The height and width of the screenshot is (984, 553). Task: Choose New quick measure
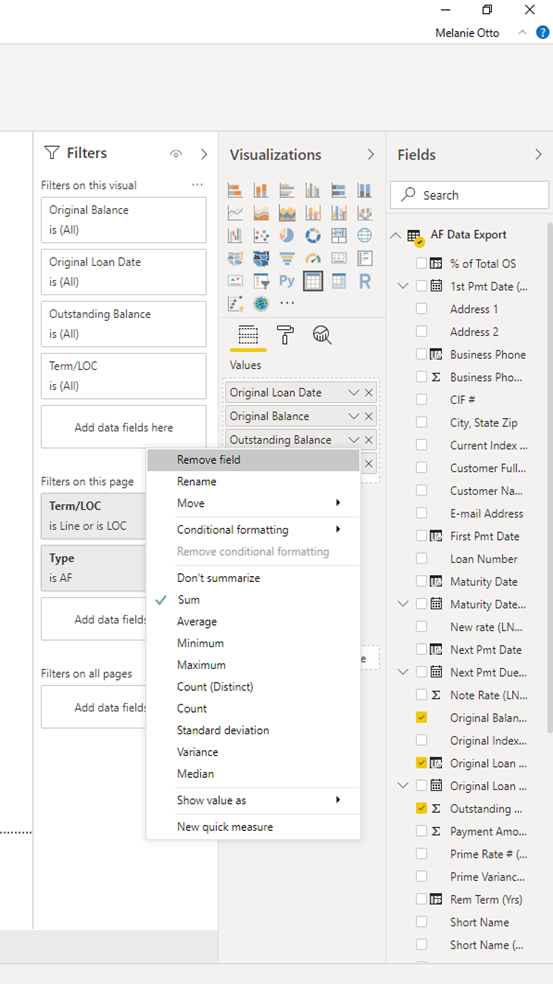pos(254,827)
